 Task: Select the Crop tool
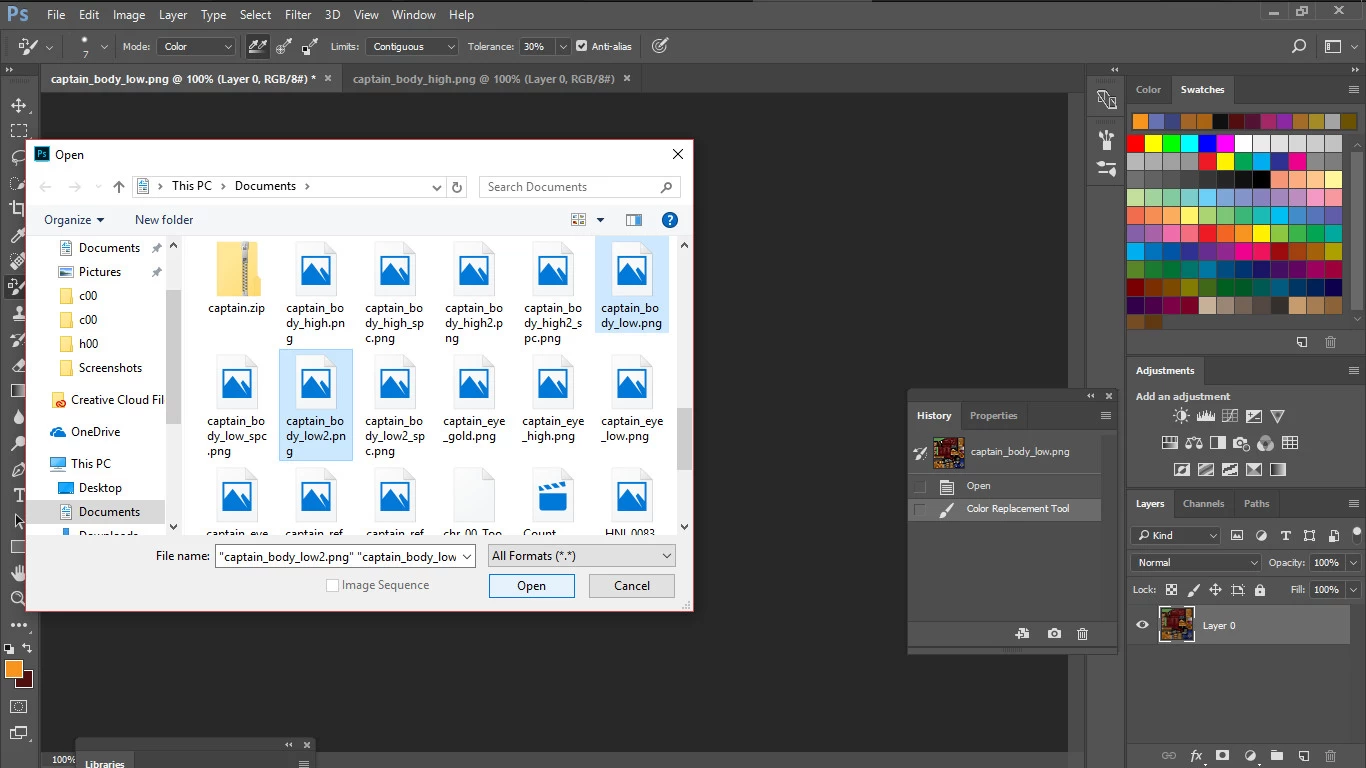pos(18,209)
